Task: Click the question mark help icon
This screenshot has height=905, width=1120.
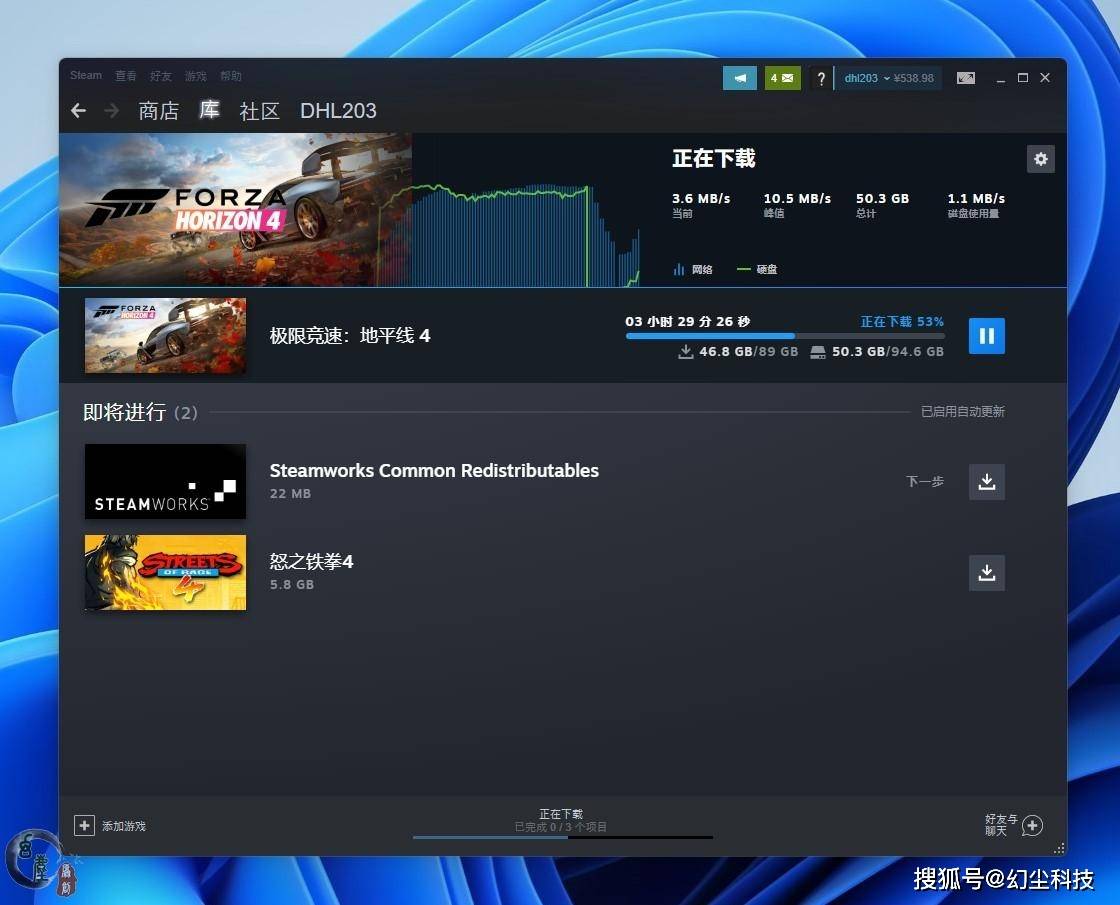Action: point(821,78)
